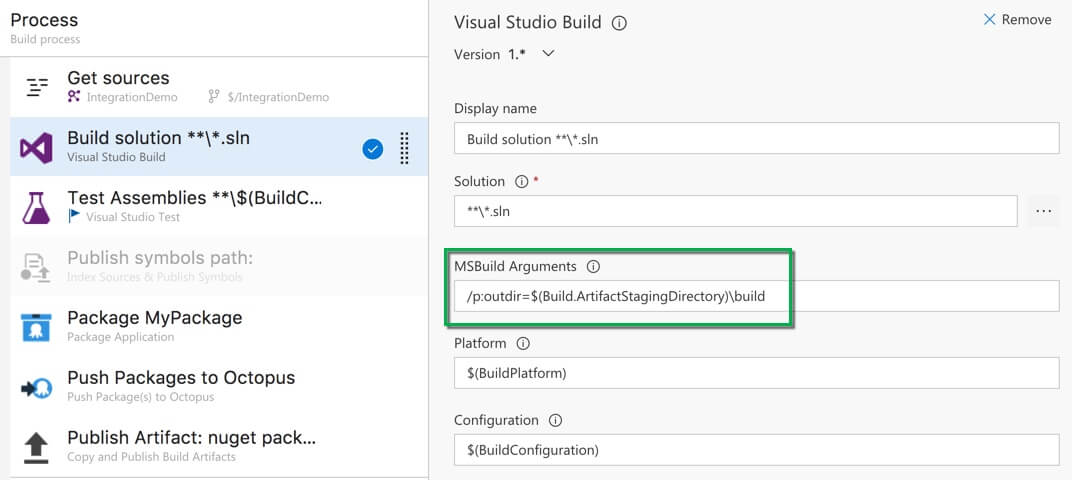Click info icon beside MSBuild Arguments
The height and width of the screenshot is (480, 1072).
pos(593,267)
